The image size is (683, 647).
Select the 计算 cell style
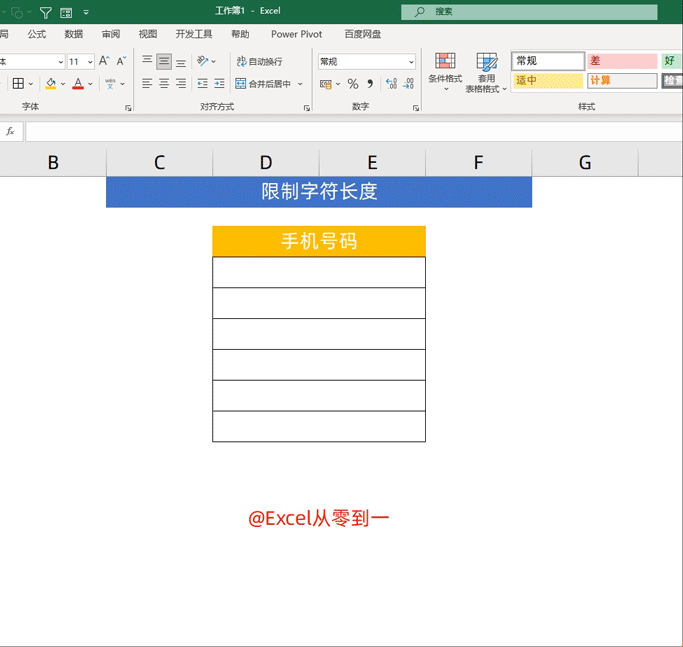click(622, 81)
